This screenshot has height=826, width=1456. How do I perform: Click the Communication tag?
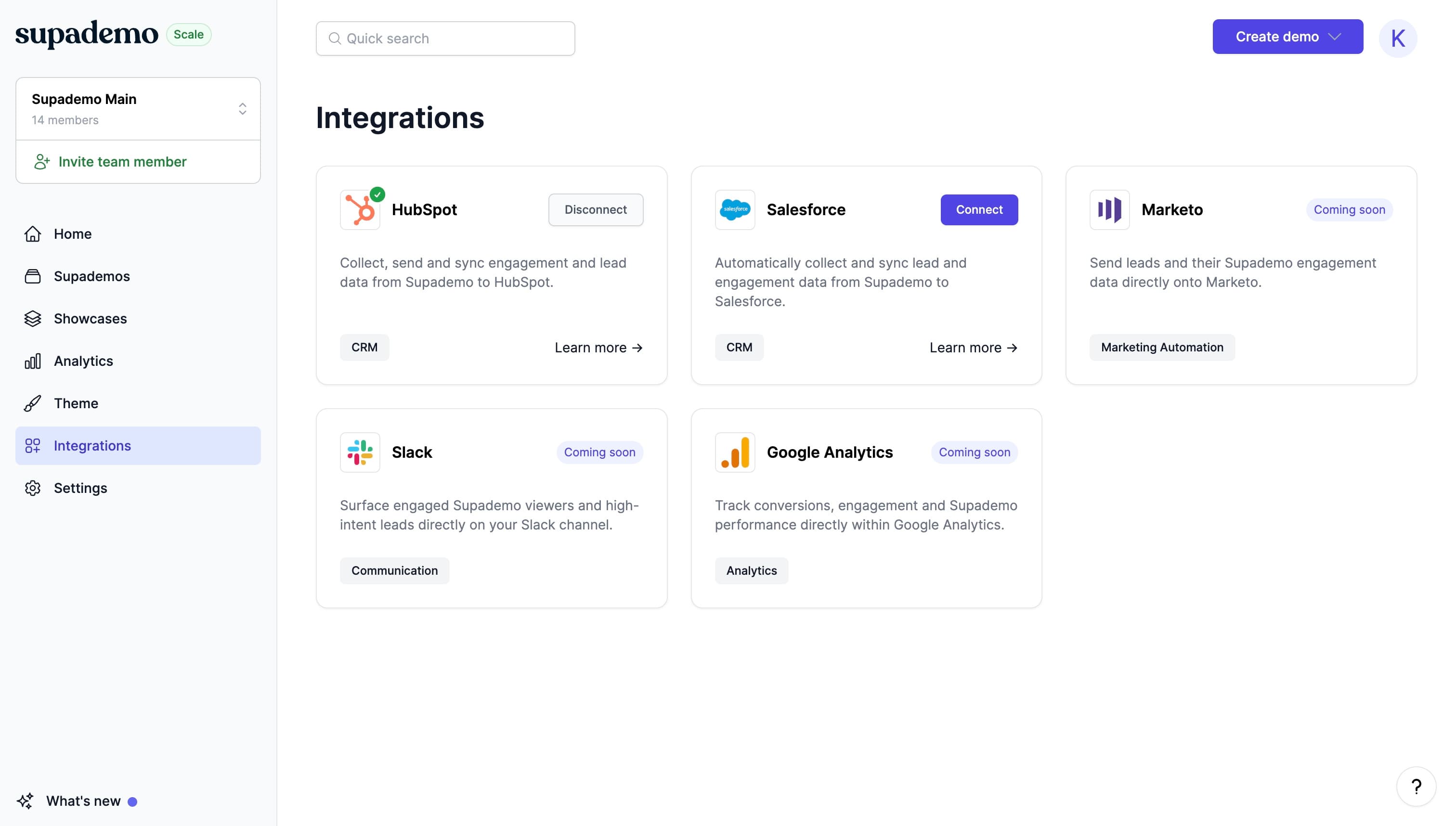[x=394, y=571]
